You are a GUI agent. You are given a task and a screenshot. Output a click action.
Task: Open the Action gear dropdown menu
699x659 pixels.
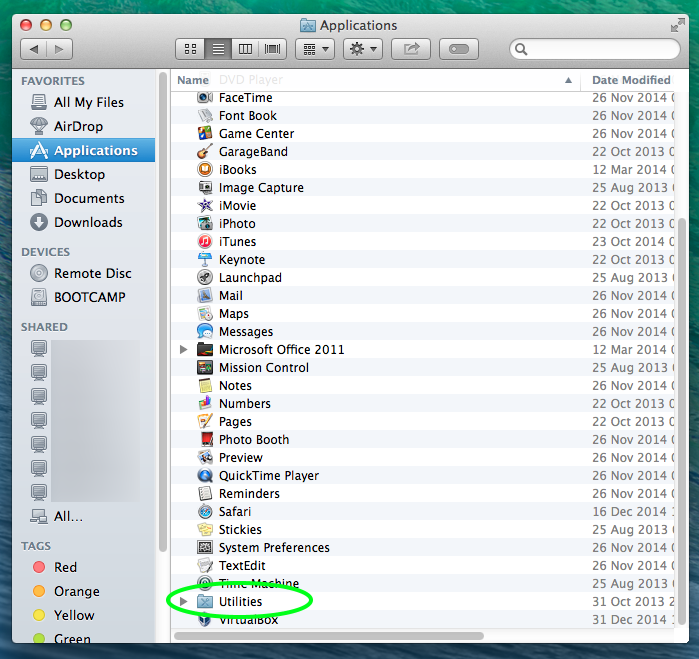point(361,48)
